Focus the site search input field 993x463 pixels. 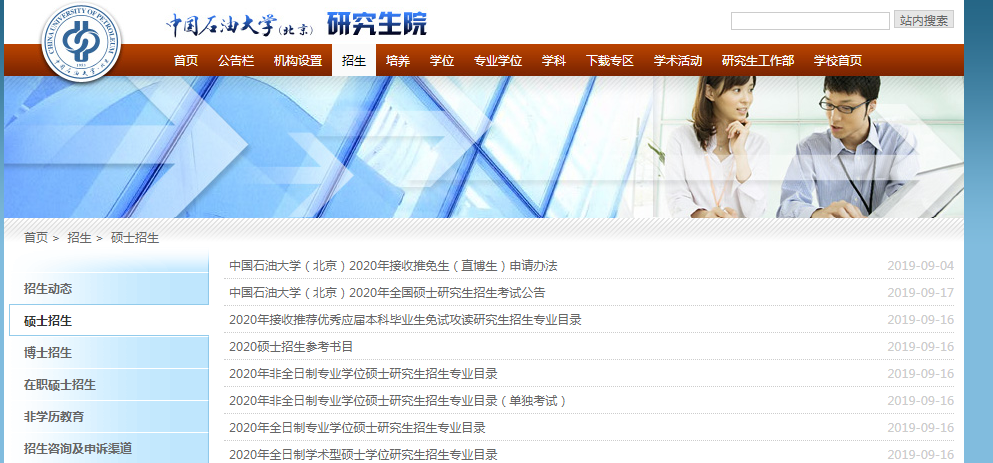tap(809, 21)
